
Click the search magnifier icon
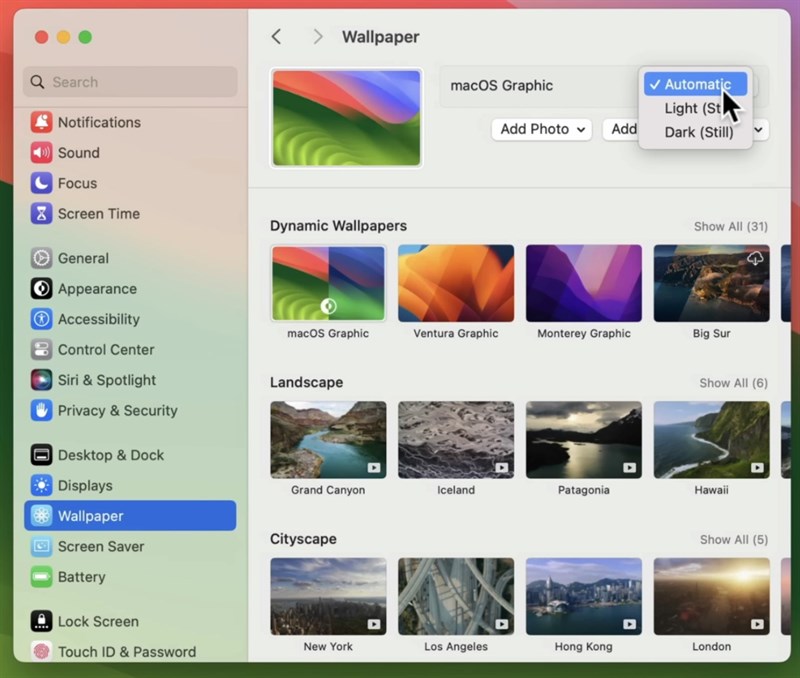37,82
